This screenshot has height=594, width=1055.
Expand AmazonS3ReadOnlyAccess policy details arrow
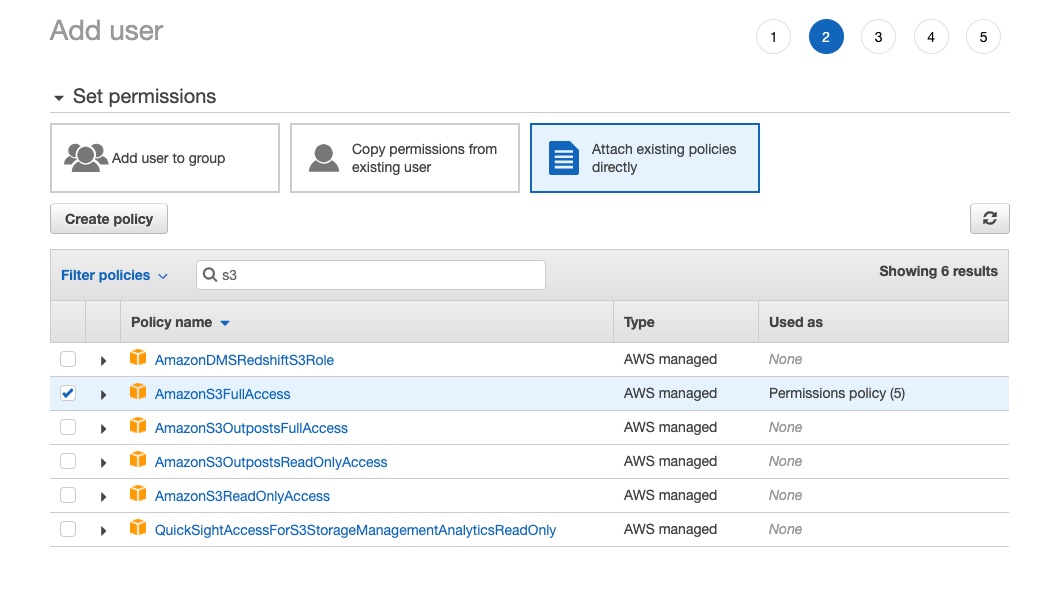(103, 496)
